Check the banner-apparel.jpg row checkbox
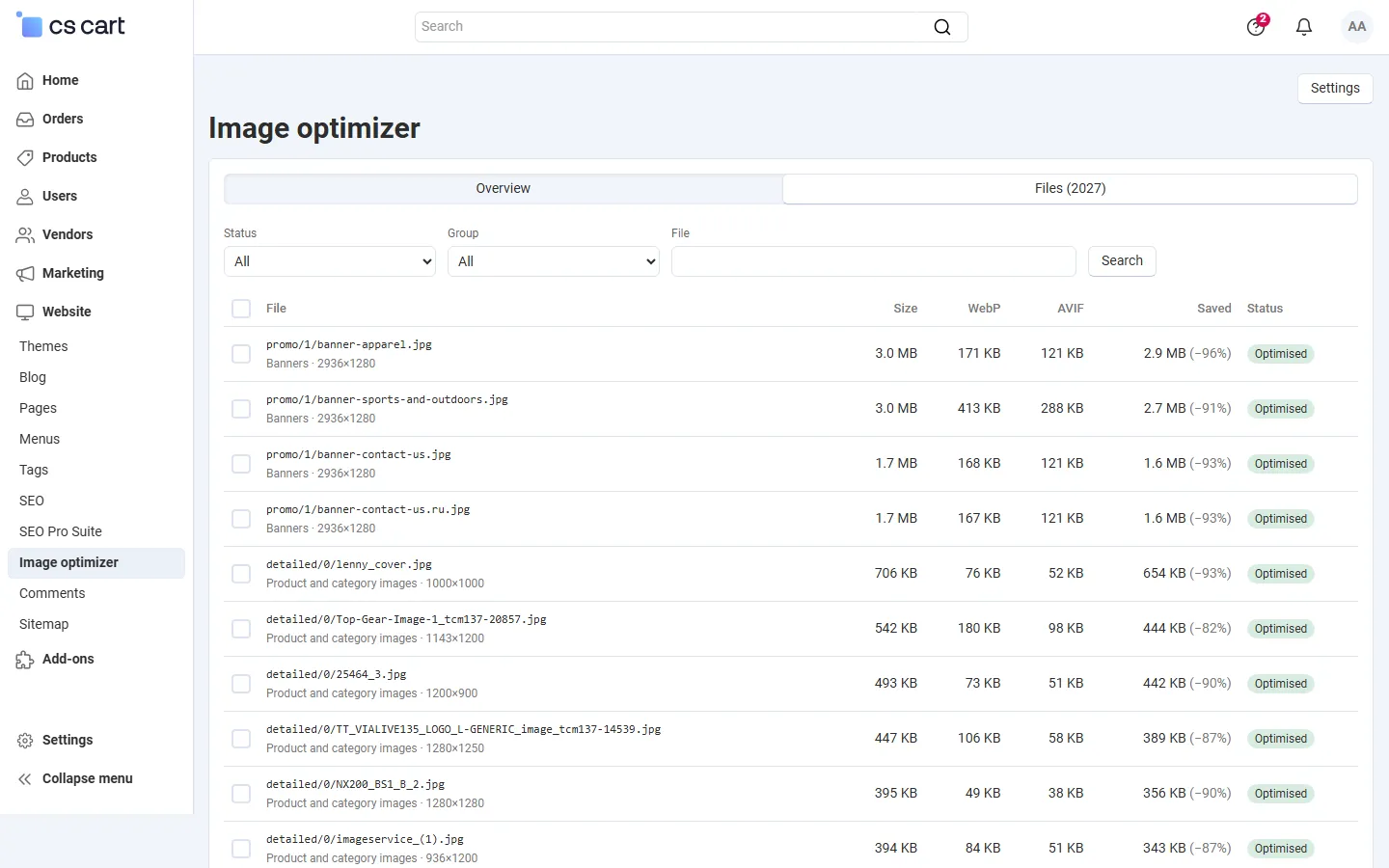1389x868 pixels. 241,354
